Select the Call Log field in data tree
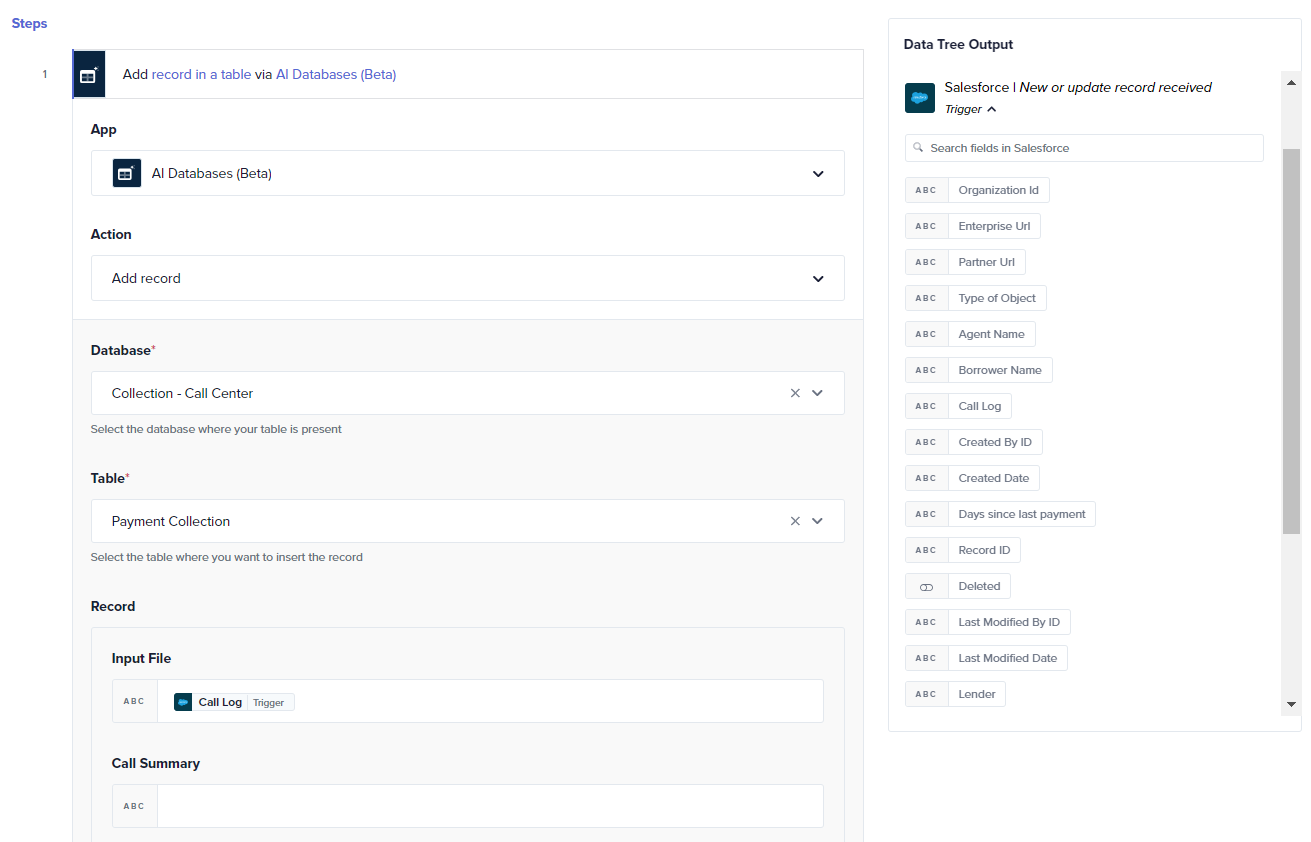This screenshot has width=1311, height=842. point(958,406)
